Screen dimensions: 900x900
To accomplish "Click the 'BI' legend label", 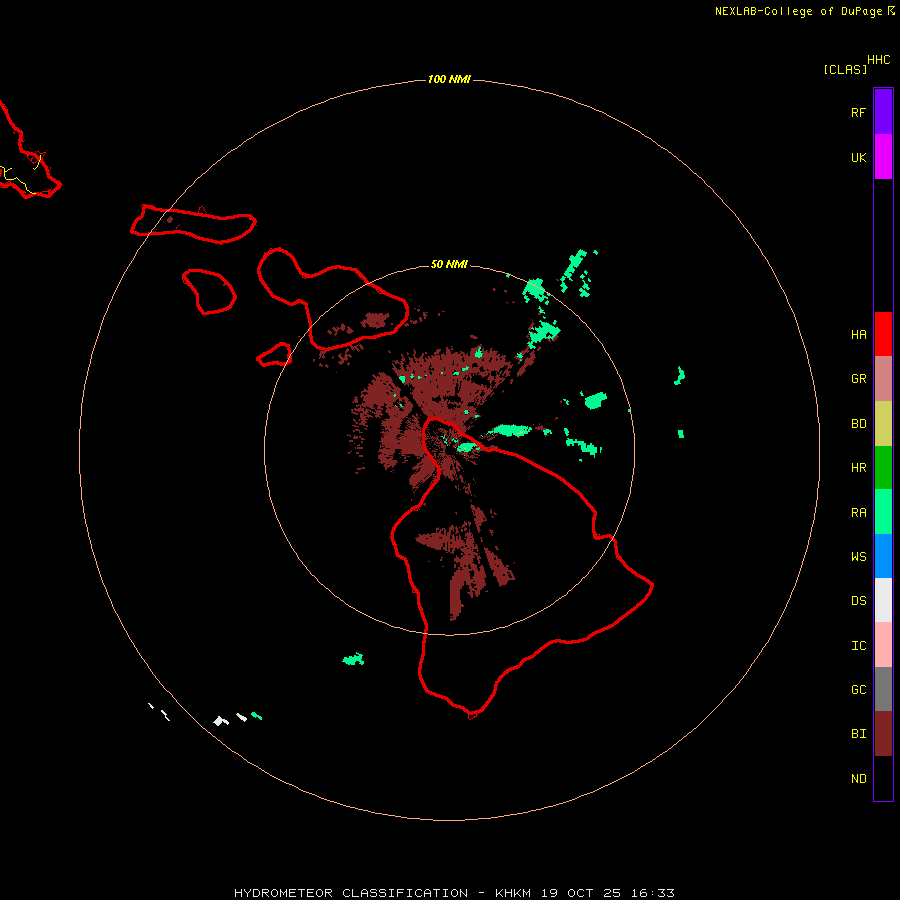I will tap(858, 734).
